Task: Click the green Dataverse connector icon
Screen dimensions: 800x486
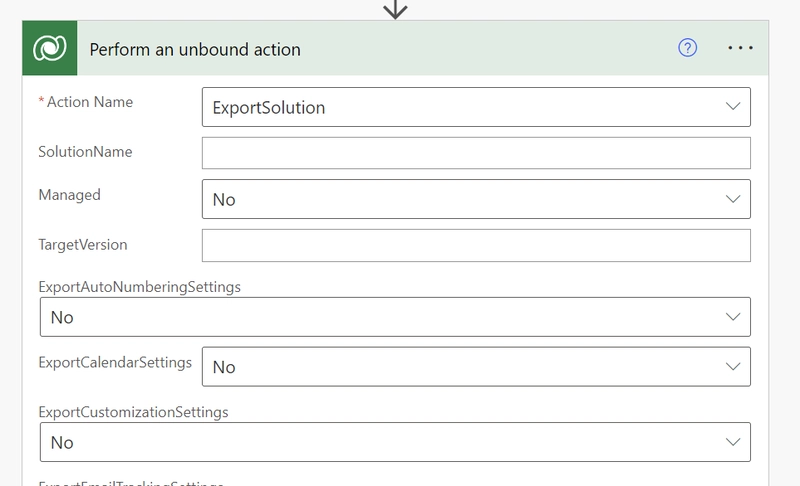Action: point(50,50)
